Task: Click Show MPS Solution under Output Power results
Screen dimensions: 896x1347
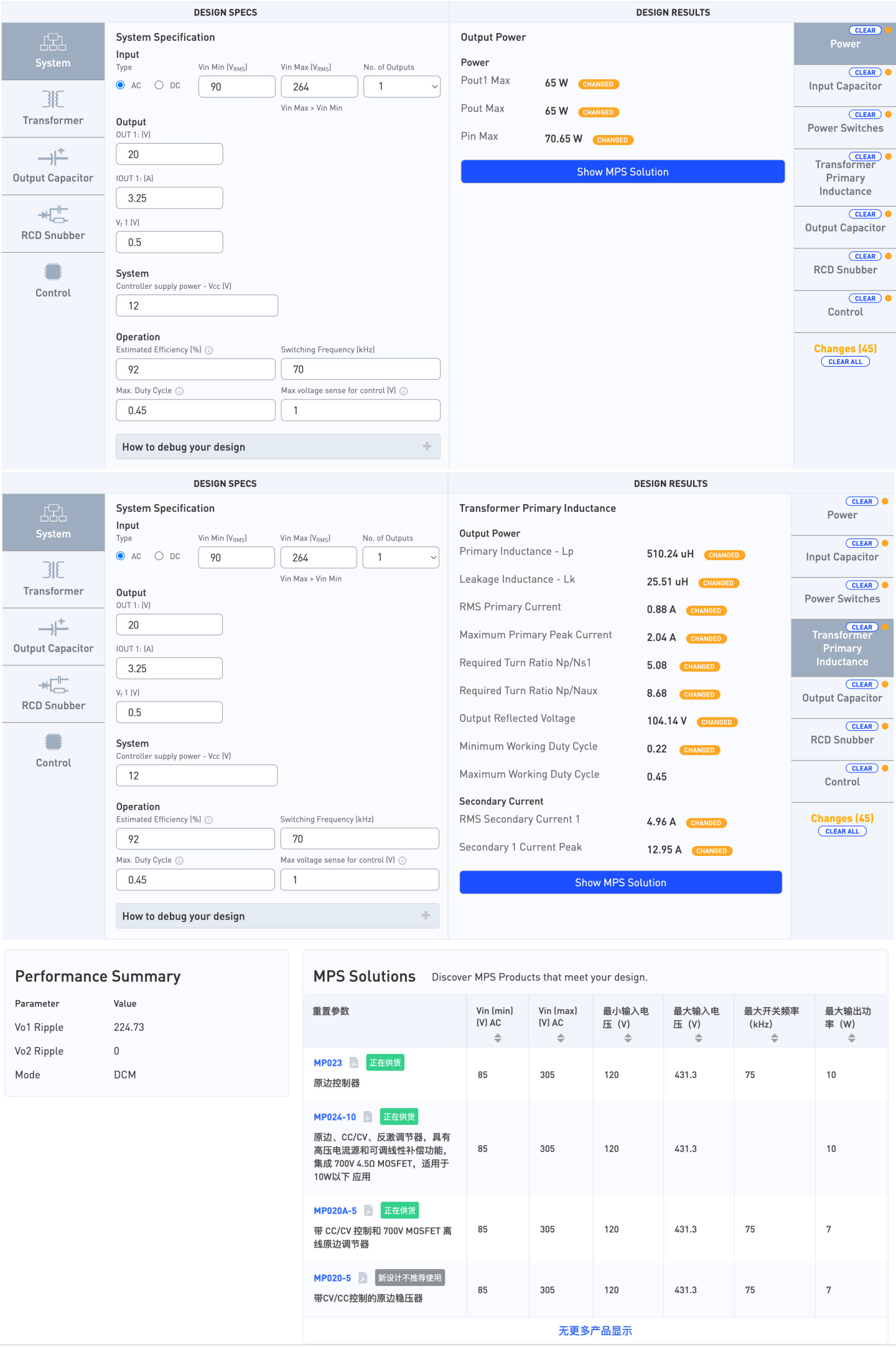Action: (x=622, y=172)
